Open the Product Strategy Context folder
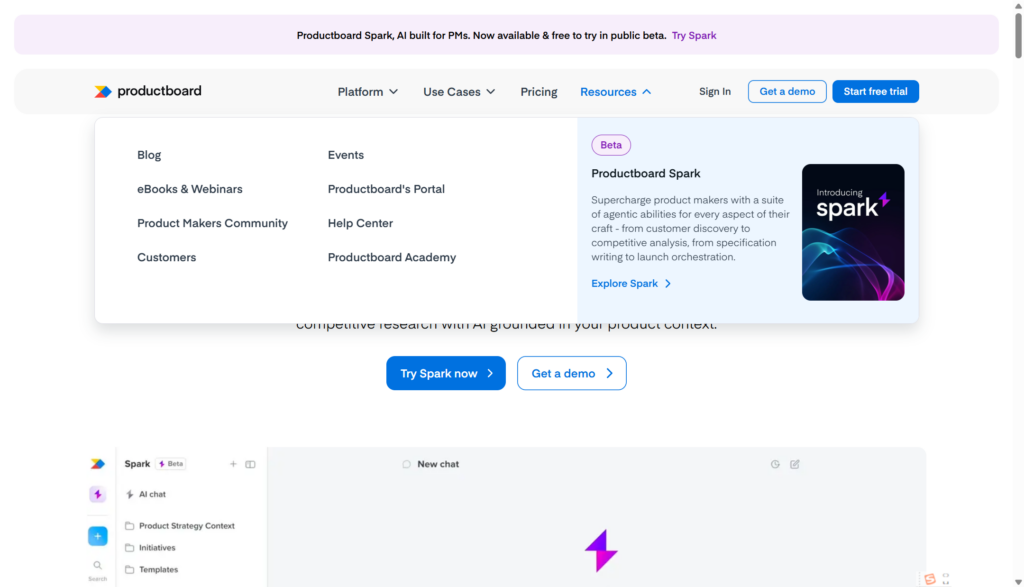 pos(186,526)
